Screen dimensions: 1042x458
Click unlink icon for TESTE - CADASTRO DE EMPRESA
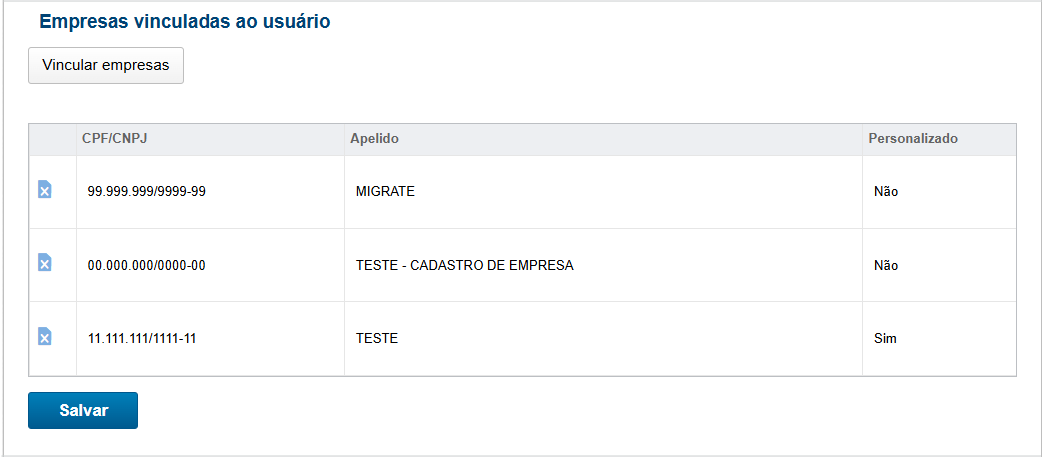(44, 263)
